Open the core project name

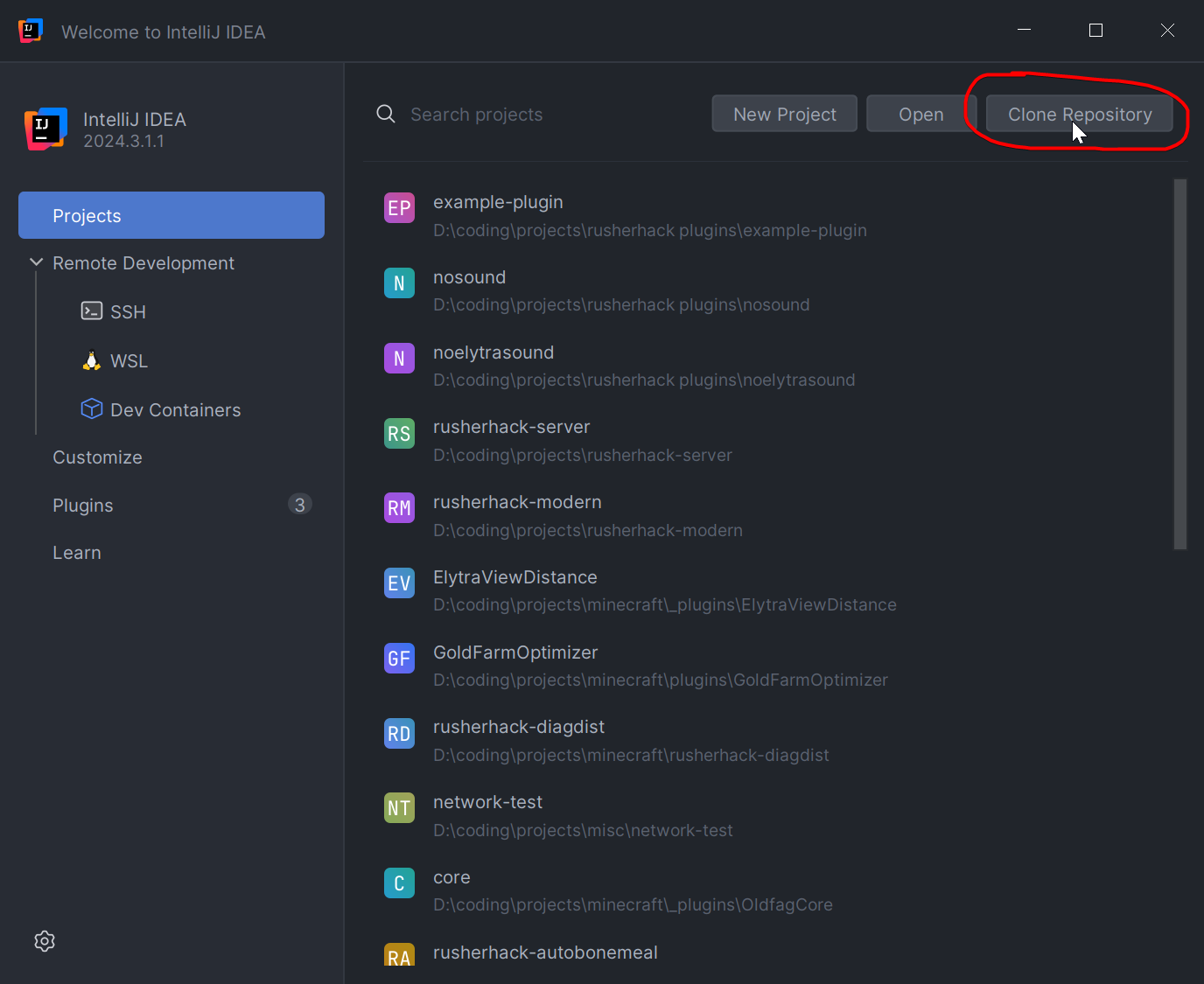click(x=451, y=877)
